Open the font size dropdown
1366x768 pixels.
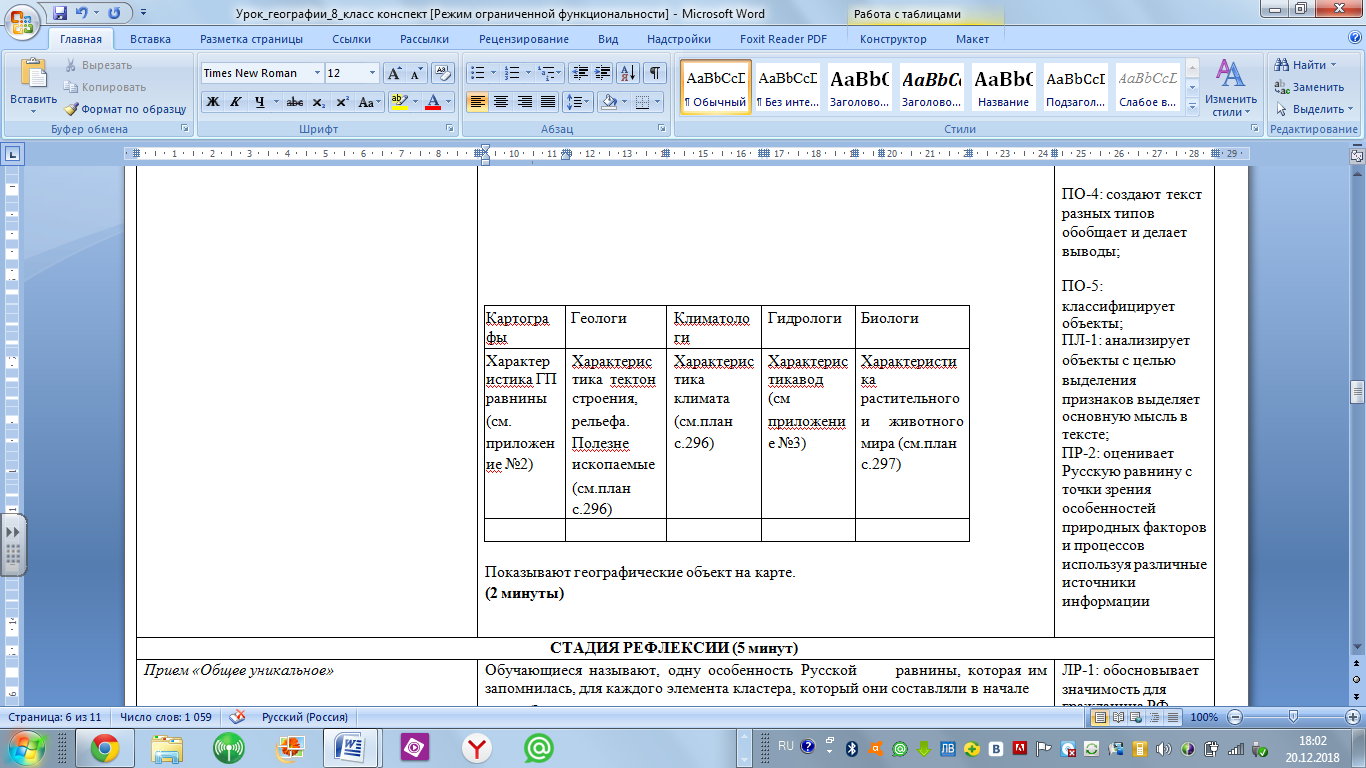pyautogui.click(x=373, y=73)
